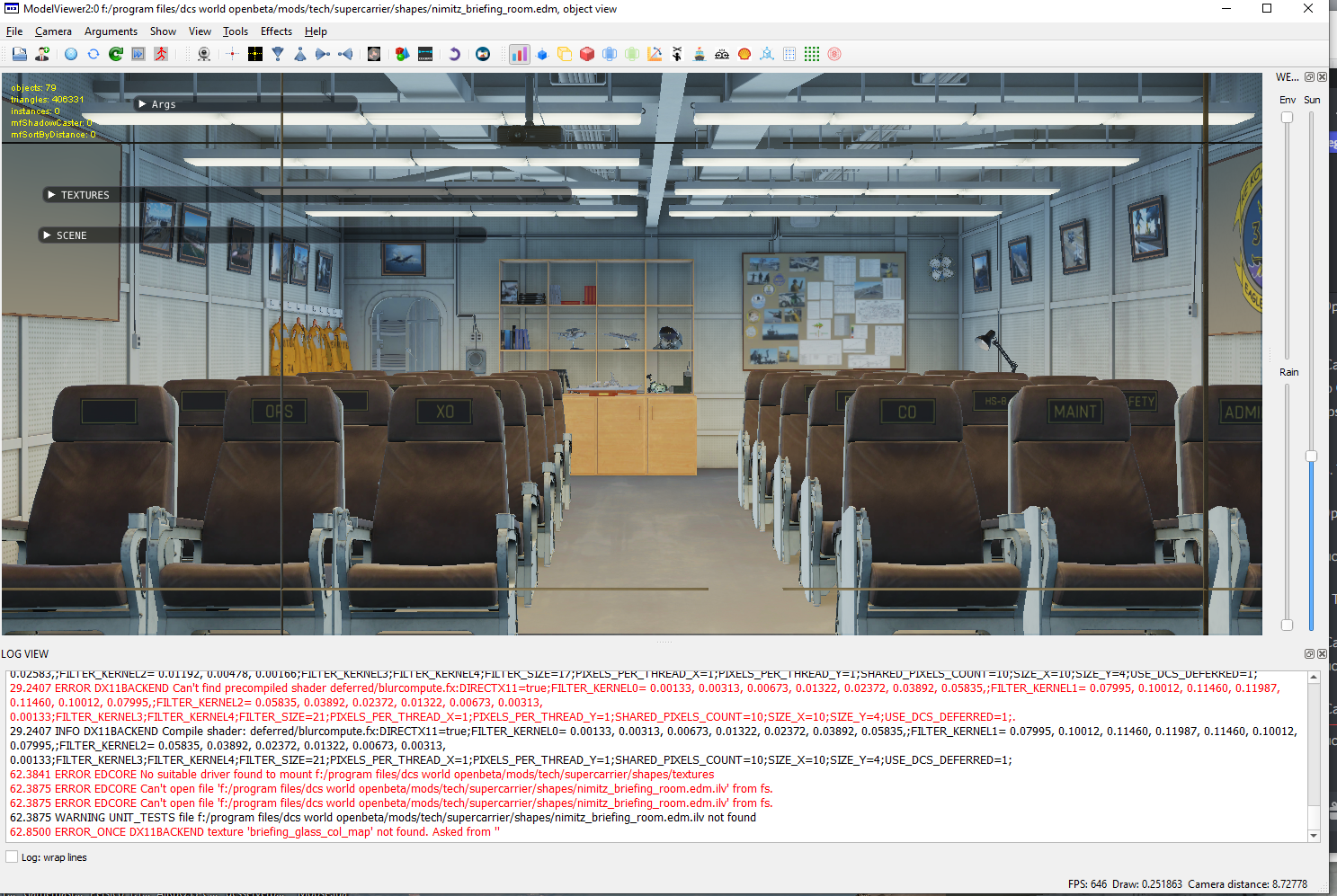Screen dimensions: 1337x896
Task: Click the log view scroll down arrow
Action: pyautogui.click(x=1314, y=836)
